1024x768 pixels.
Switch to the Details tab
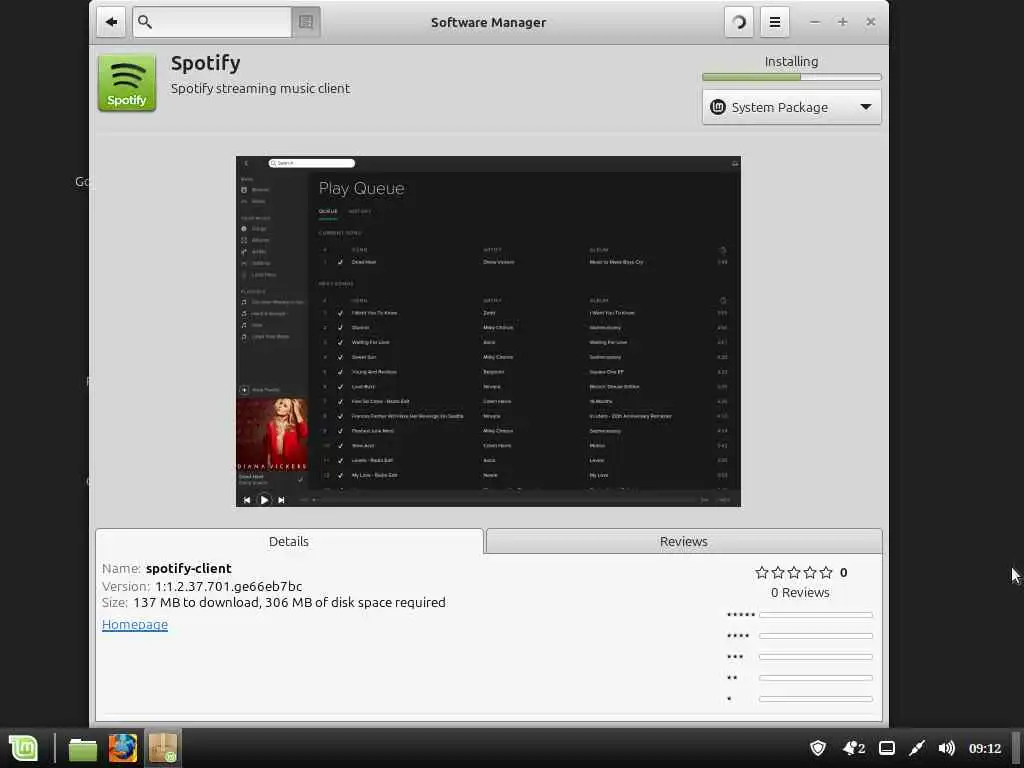click(x=289, y=541)
